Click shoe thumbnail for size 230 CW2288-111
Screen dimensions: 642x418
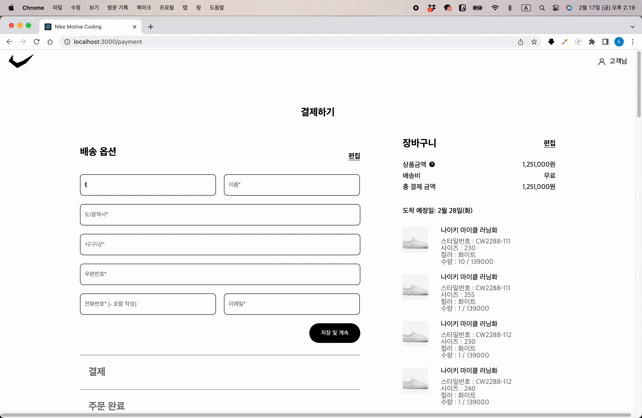tap(415, 240)
